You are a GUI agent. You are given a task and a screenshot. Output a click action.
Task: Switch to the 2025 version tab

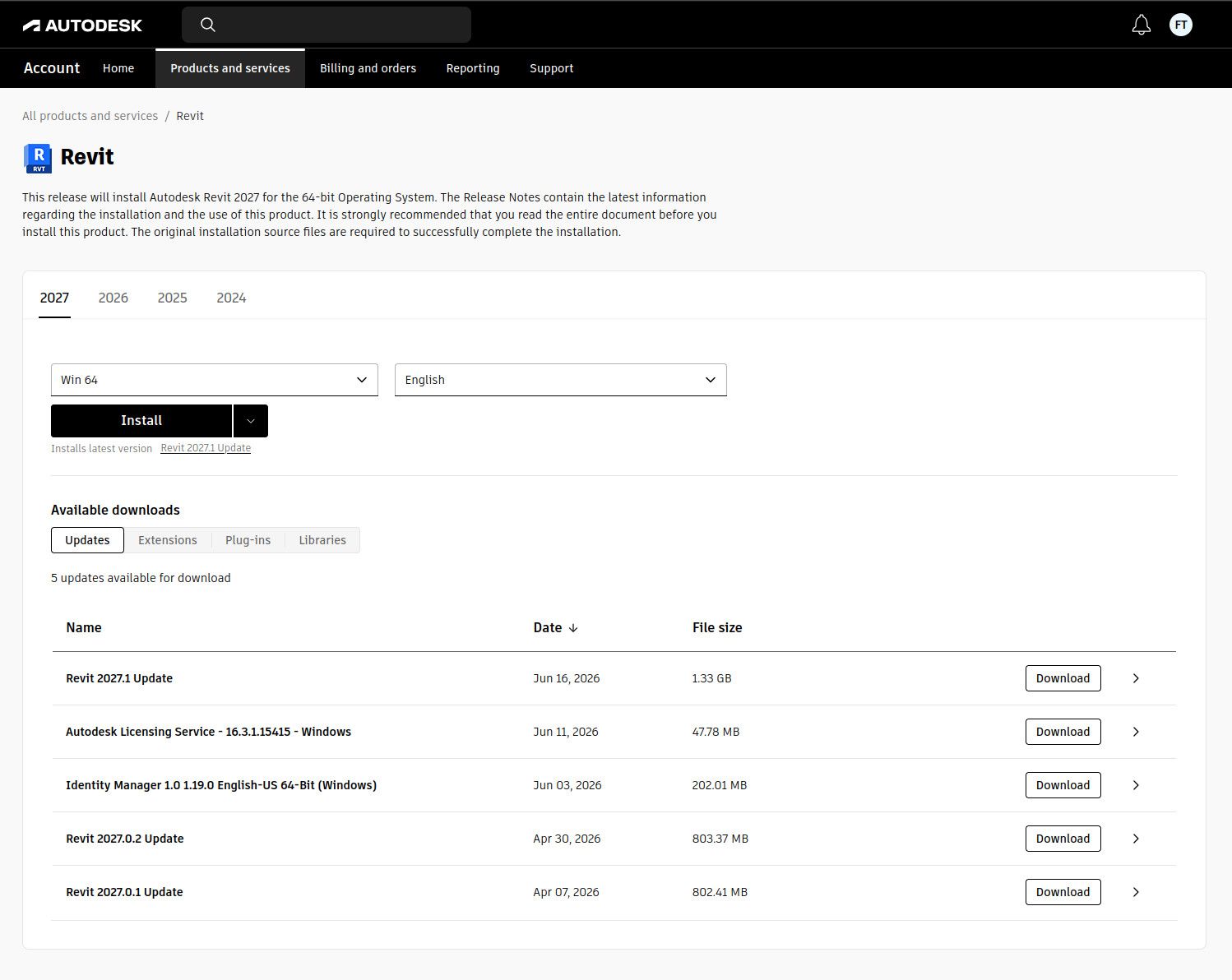[173, 298]
